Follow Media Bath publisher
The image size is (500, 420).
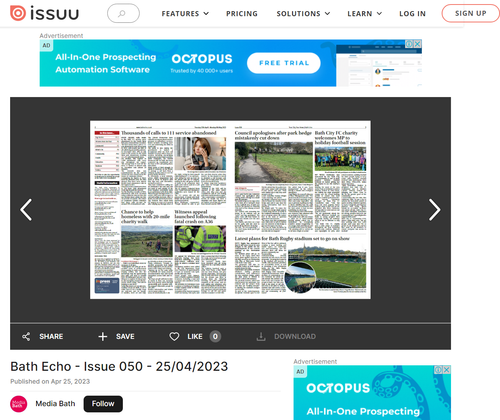pyautogui.click(x=103, y=404)
